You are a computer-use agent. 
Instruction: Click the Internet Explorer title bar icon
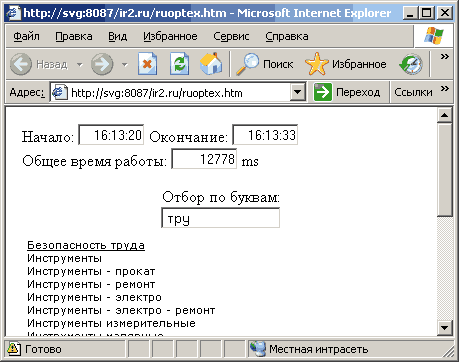(14, 13)
